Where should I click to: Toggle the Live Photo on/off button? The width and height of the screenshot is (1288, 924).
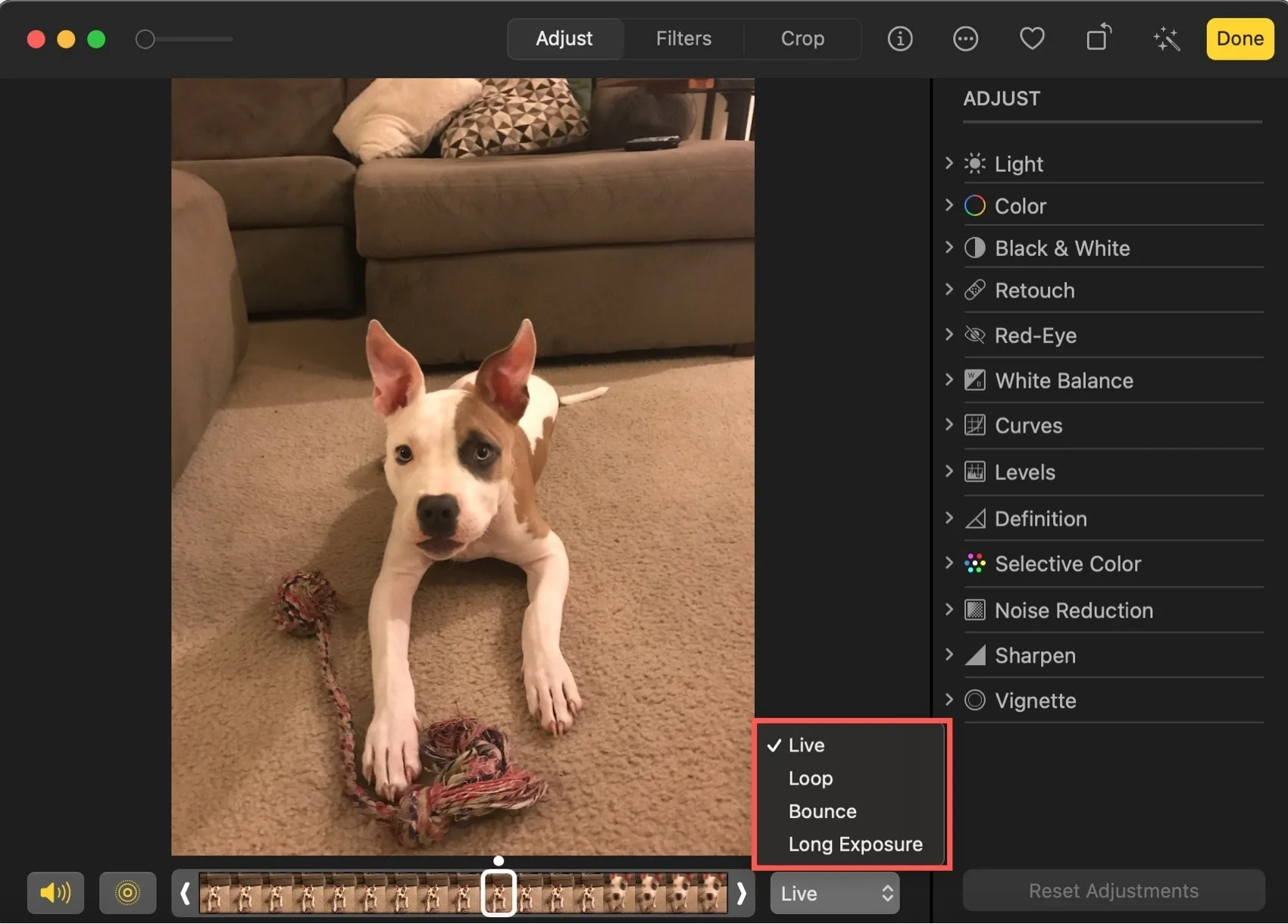tap(127, 893)
